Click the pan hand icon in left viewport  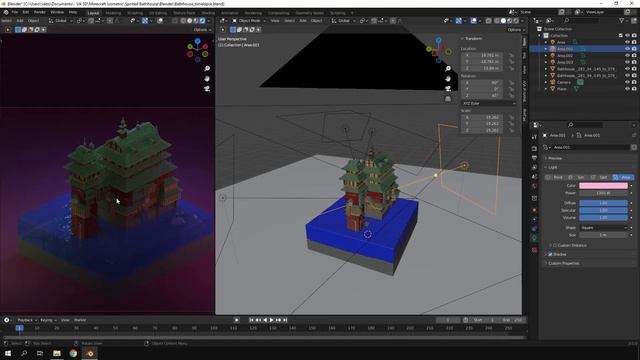click(x=207, y=79)
